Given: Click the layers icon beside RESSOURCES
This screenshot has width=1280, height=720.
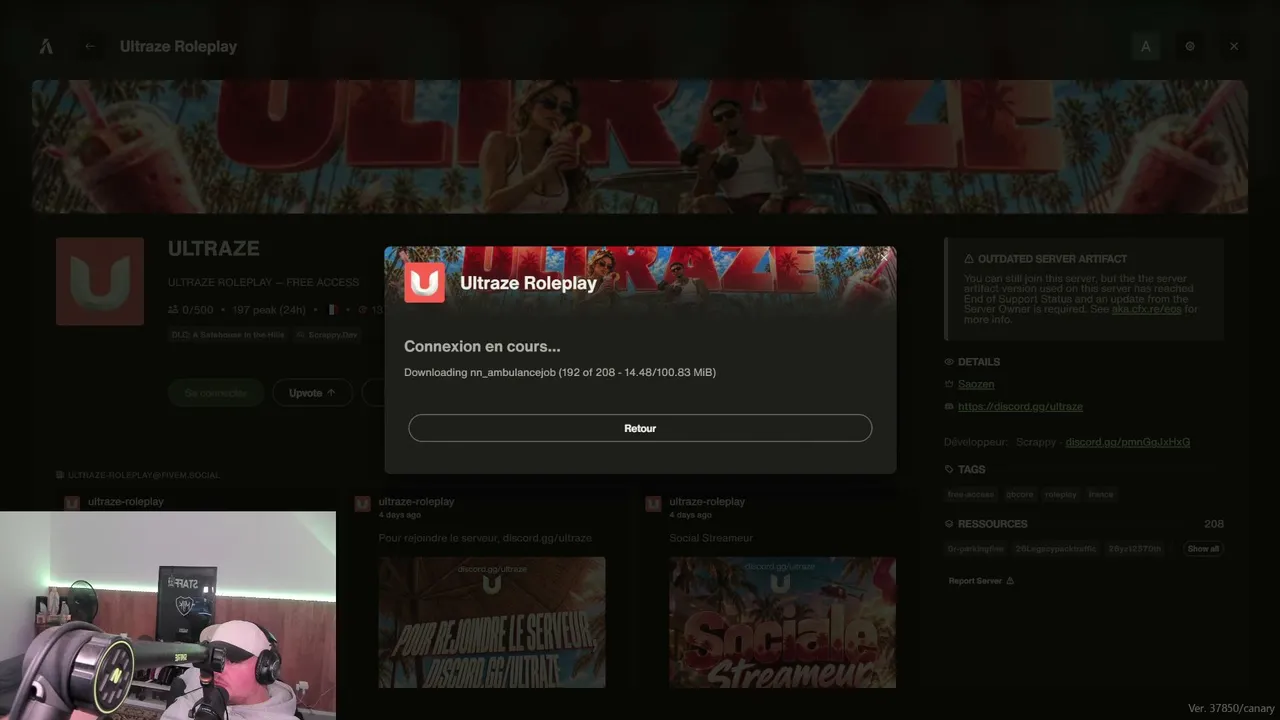Looking at the screenshot, I should pos(949,524).
